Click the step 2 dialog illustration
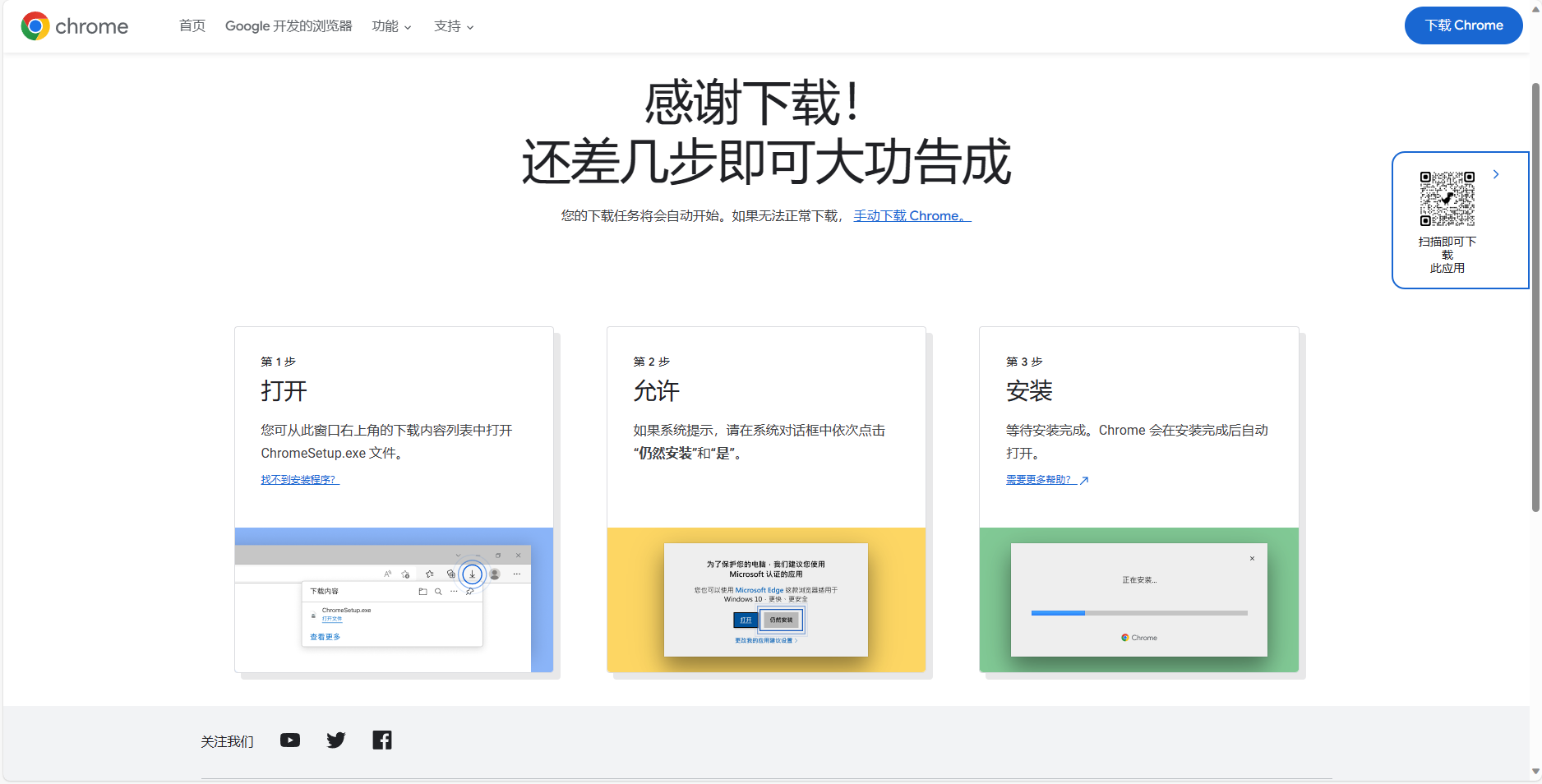Image resolution: width=1542 pixels, height=784 pixels. 766,600
